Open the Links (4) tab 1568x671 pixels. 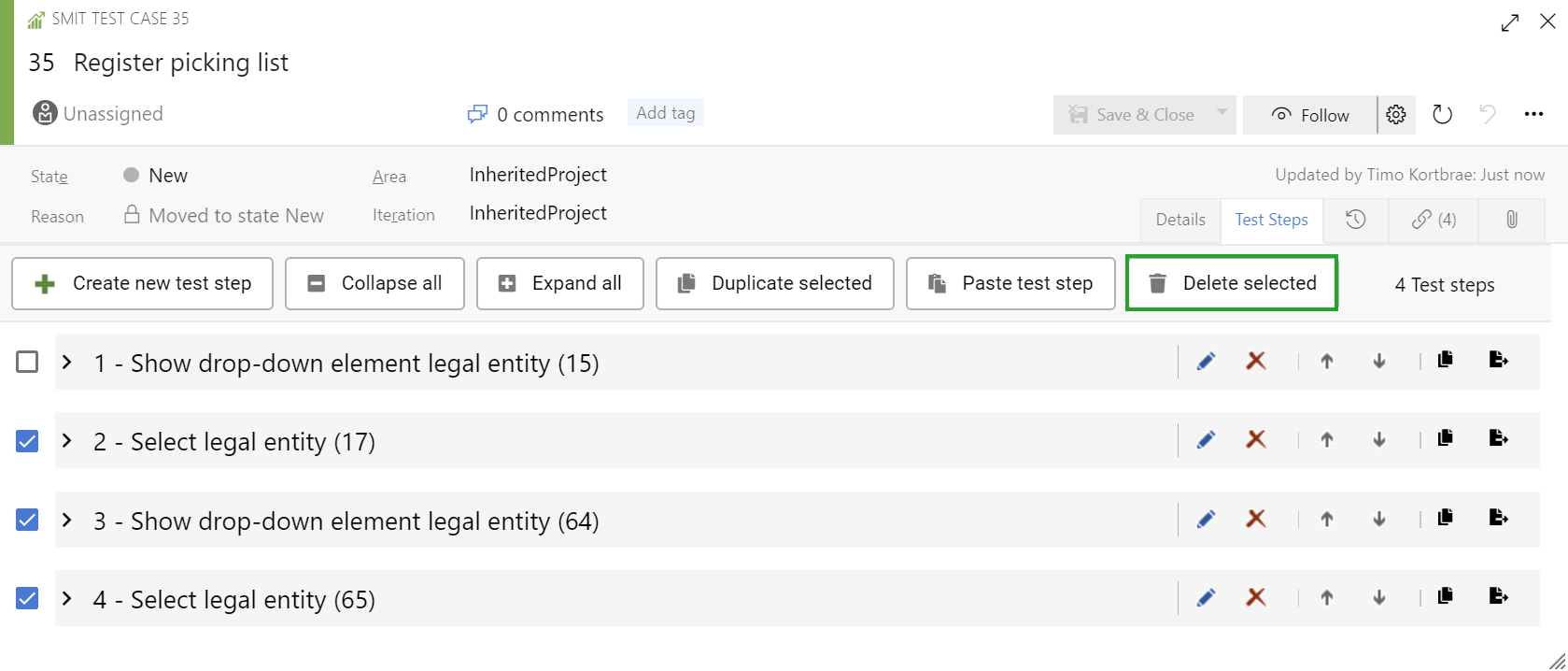coord(1434,220)
